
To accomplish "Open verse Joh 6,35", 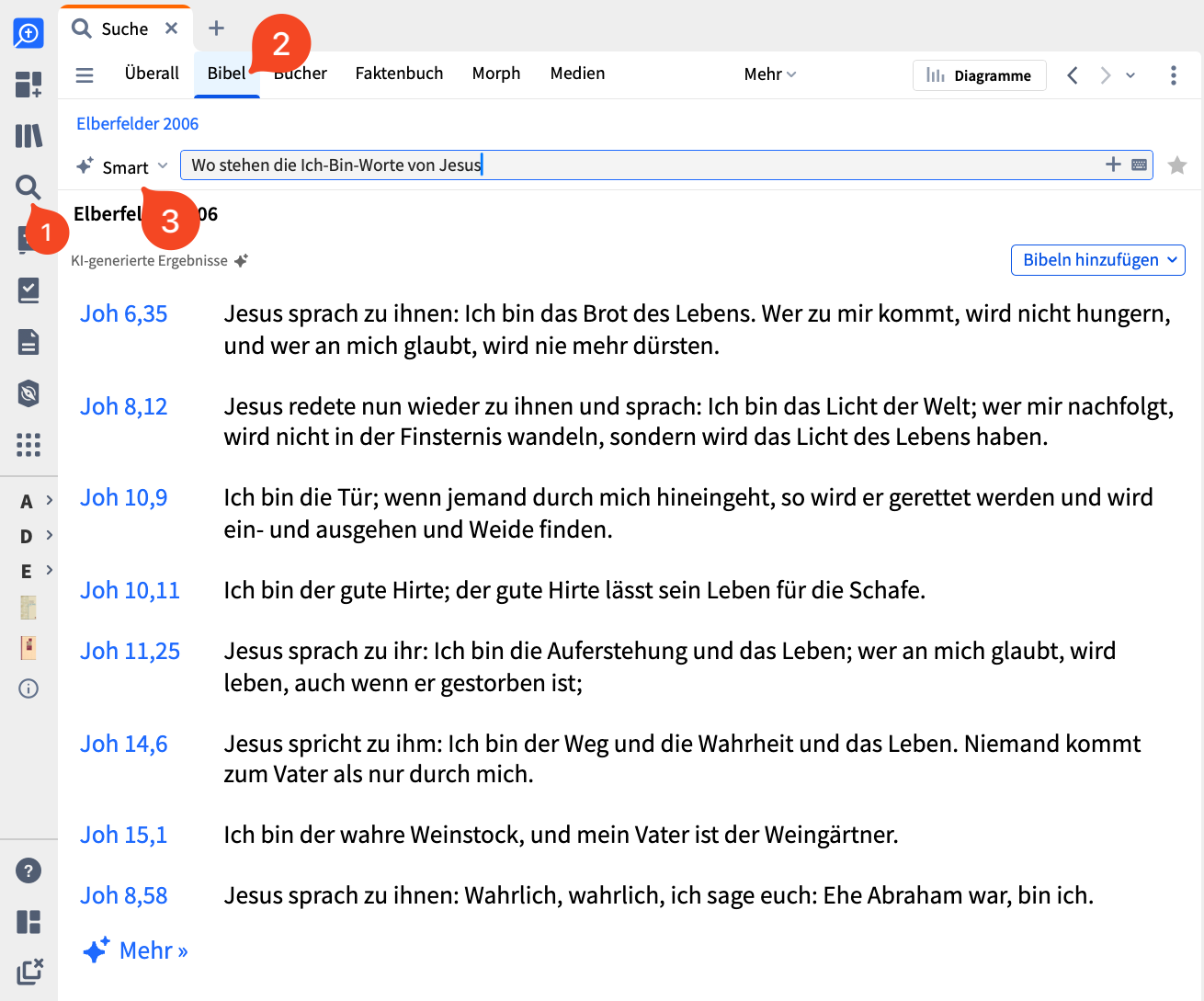I will 123,313.
